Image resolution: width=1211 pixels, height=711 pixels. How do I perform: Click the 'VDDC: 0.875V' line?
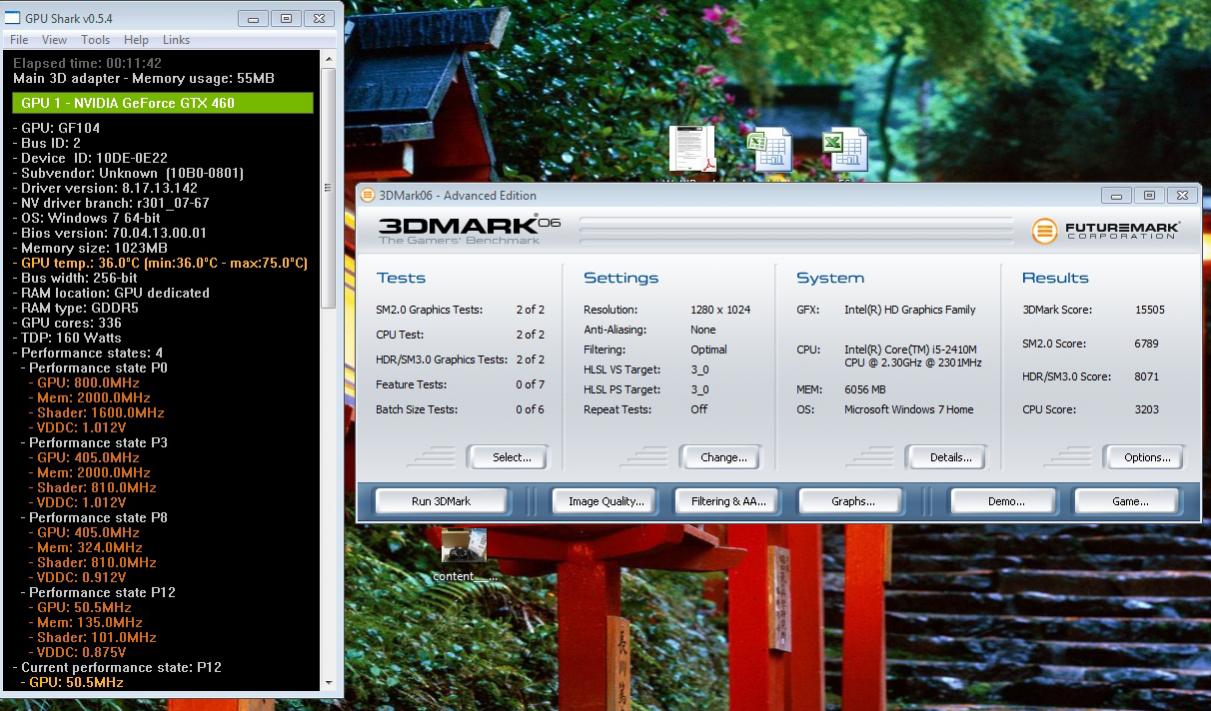pyautogui.click(x=77, y=652)
